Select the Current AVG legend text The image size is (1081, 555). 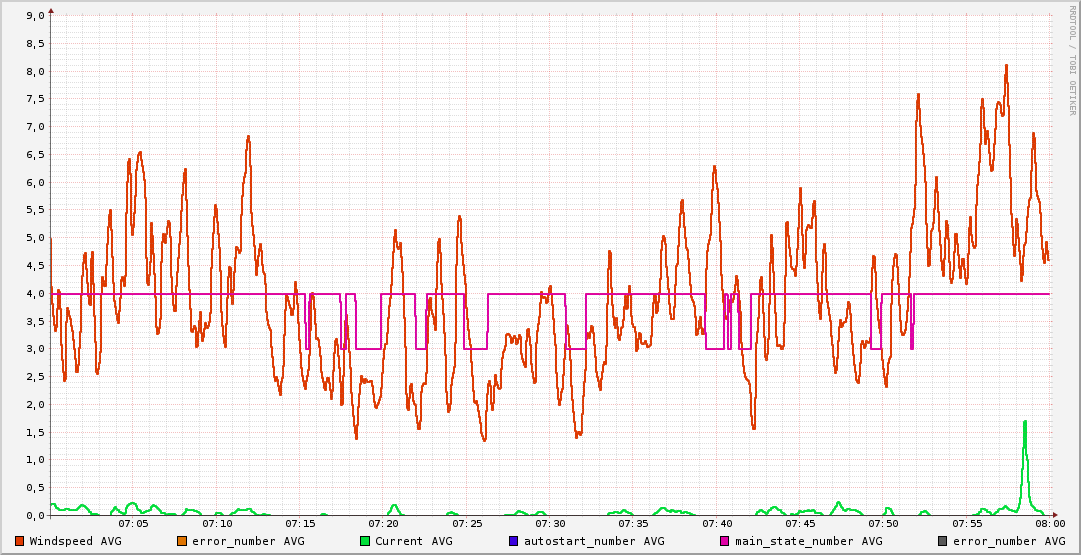point(416,541)
